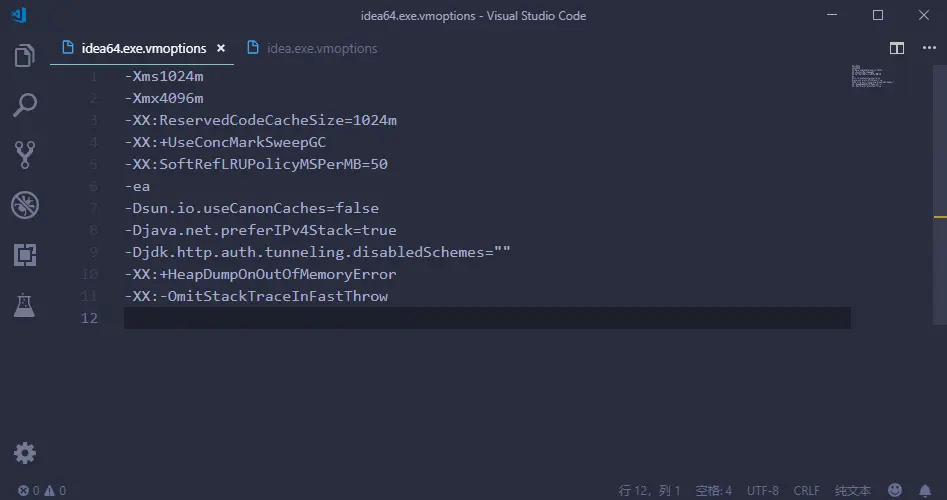Change language mode 纯文本
The height and width of the screenshot is (500, 947).
(853, 491)
